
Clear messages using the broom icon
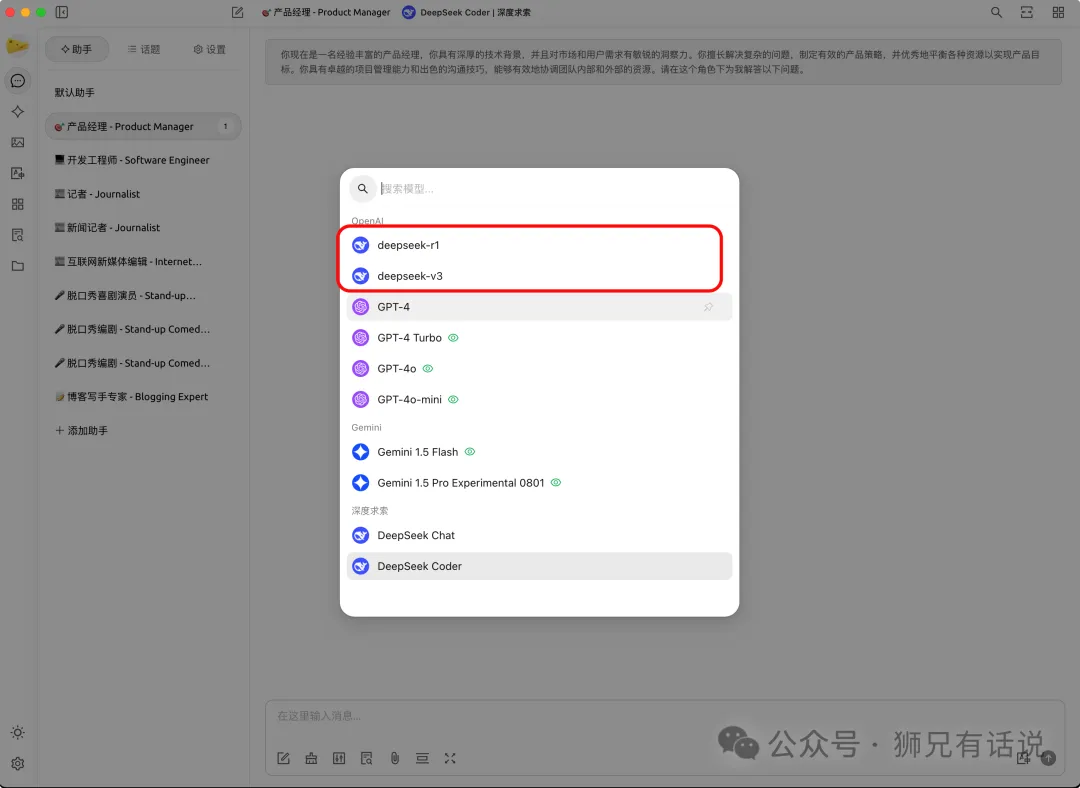tap(311, 758)
